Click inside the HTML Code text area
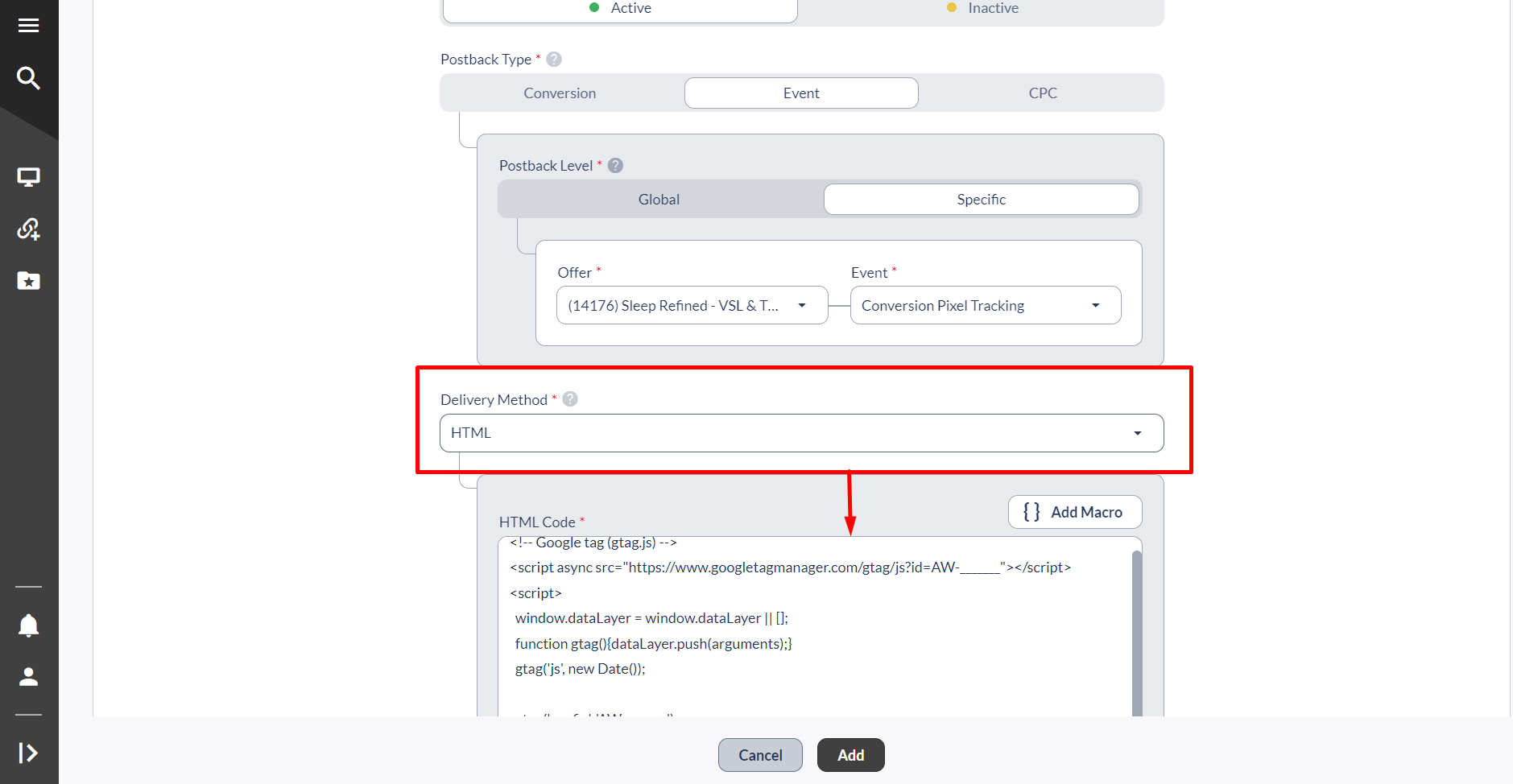 pos(813,626)
